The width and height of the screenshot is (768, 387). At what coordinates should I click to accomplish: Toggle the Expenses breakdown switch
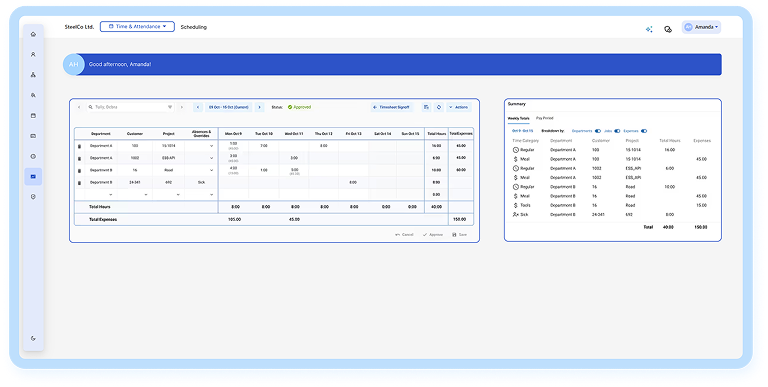click(644, 131)
